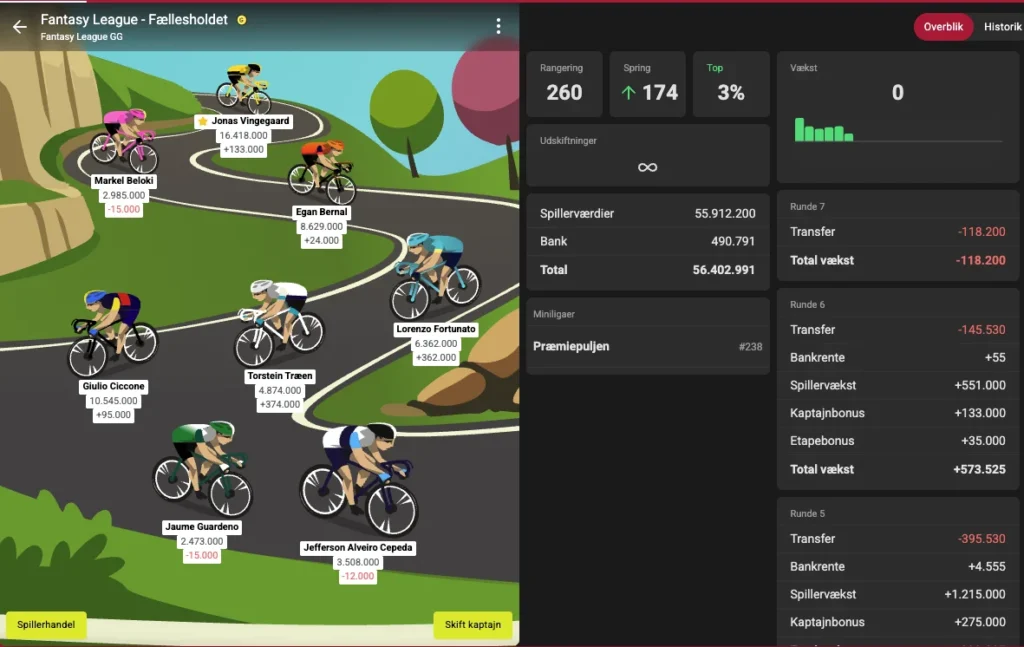Click the Runde 6 heading
The image size is (1024, 647).
[x=807, y=305]
